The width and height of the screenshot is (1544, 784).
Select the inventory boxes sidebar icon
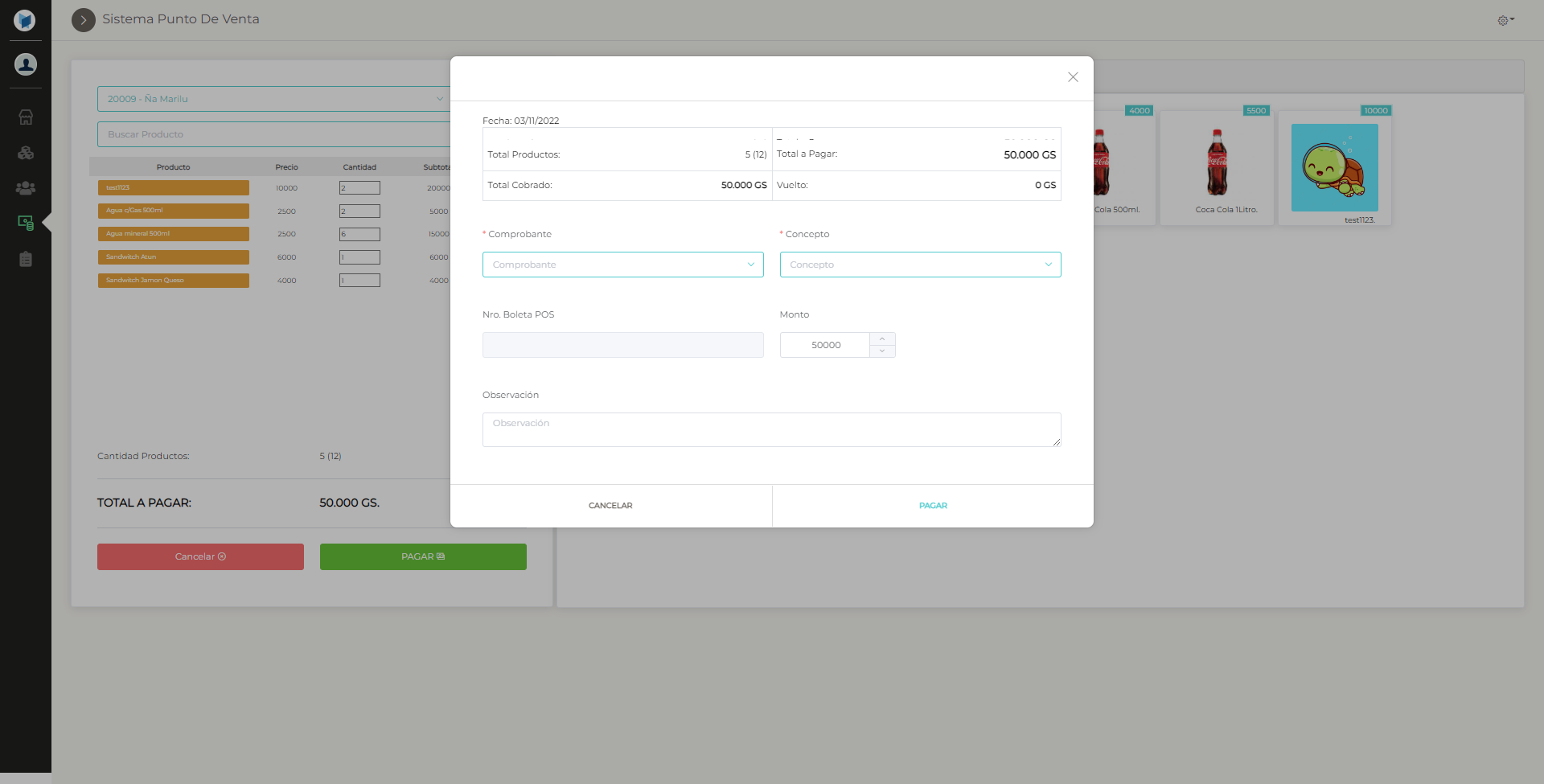(26, 153)
